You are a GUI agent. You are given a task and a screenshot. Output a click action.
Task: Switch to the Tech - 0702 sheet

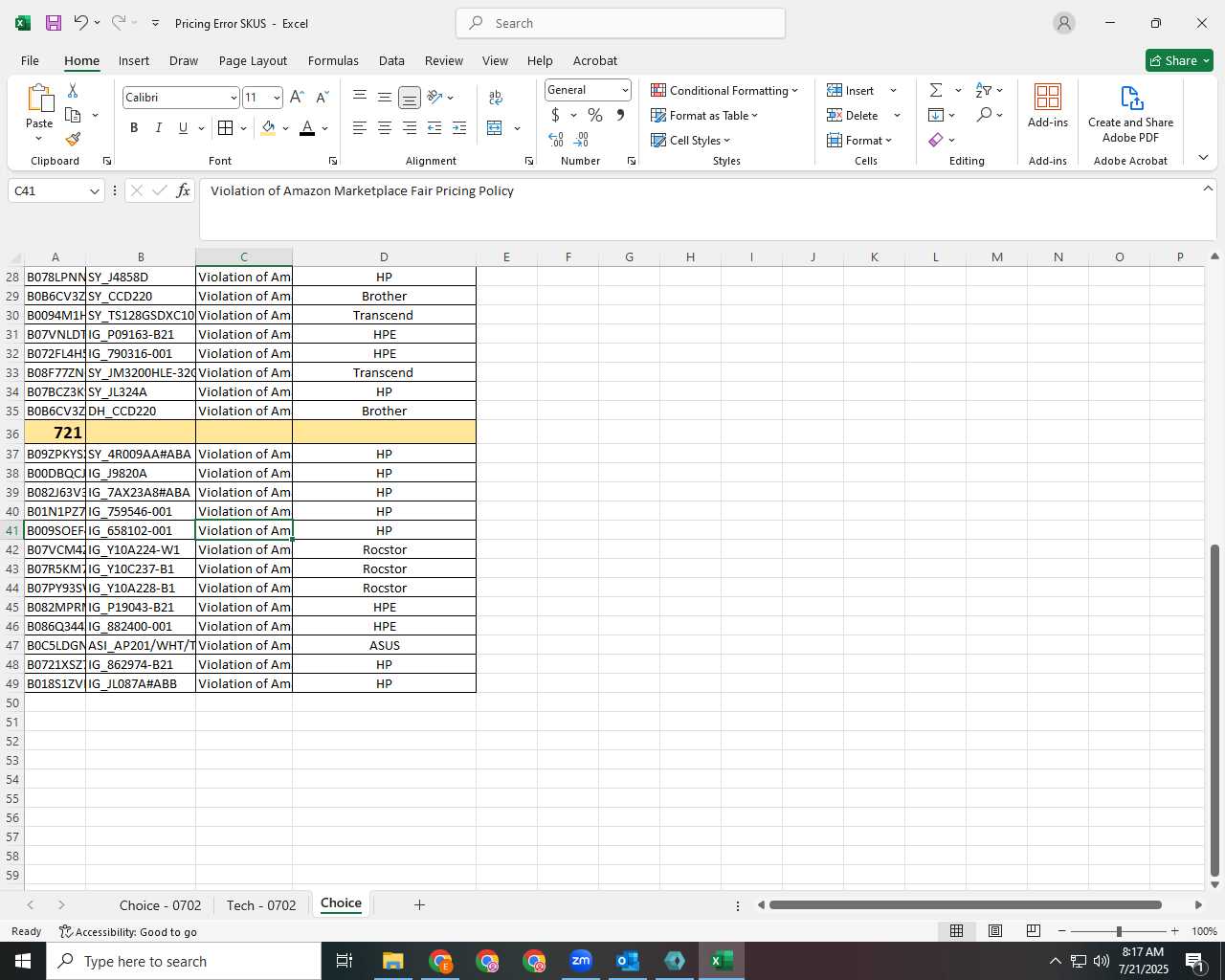pyautogui.click(x=261, y=905)
